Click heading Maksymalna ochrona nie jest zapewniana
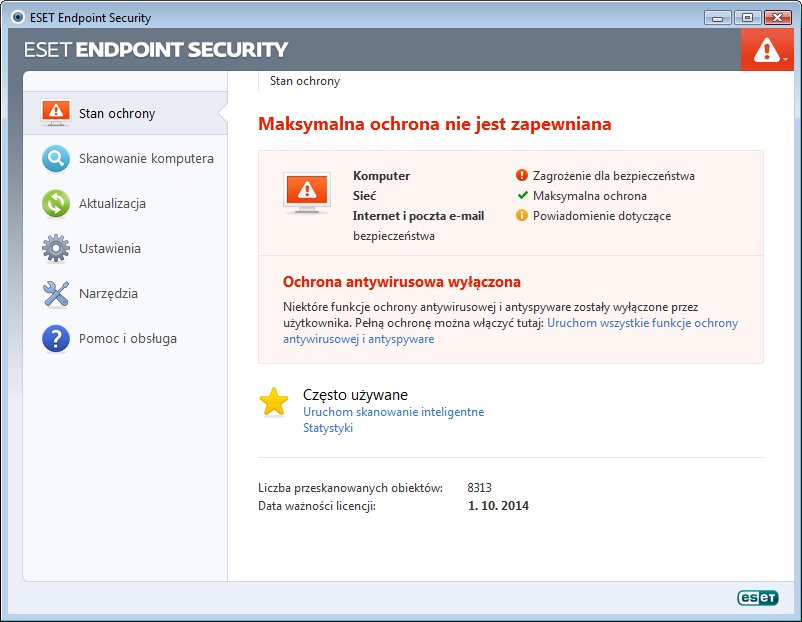Image resolution: width=802 pixels, height=622 pixels. (x=435, y=124)
